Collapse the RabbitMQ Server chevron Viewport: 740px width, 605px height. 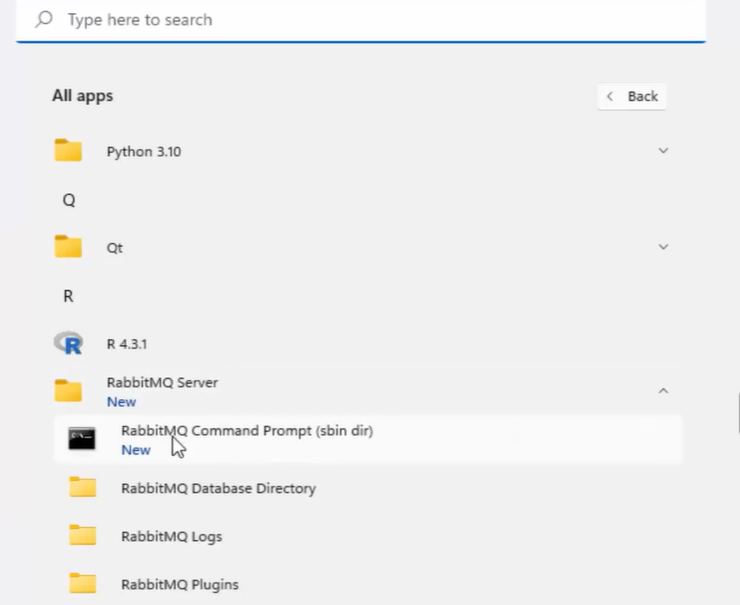pos(663,391)
